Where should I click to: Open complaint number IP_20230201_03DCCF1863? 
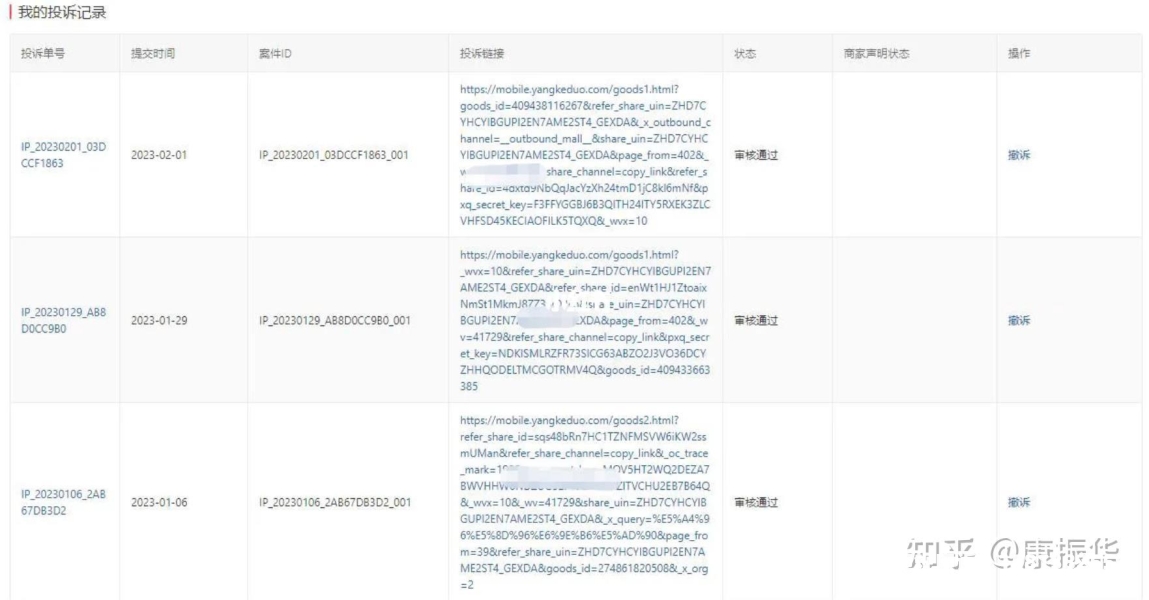pos(63,155)
